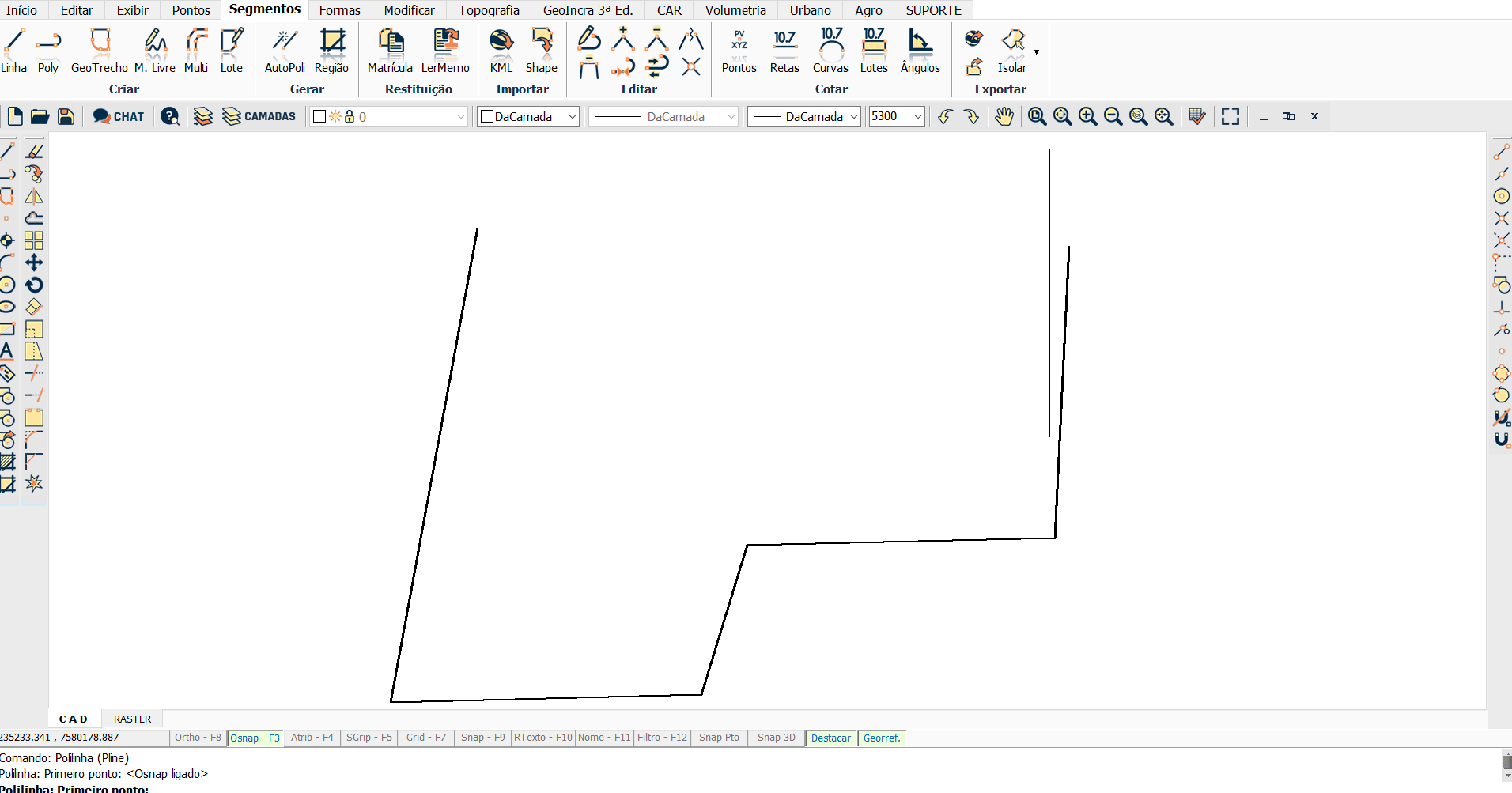Open the CAMADAS layers button
The width and height of the screenshot is (1512, 793).
[x=259, y=117]
